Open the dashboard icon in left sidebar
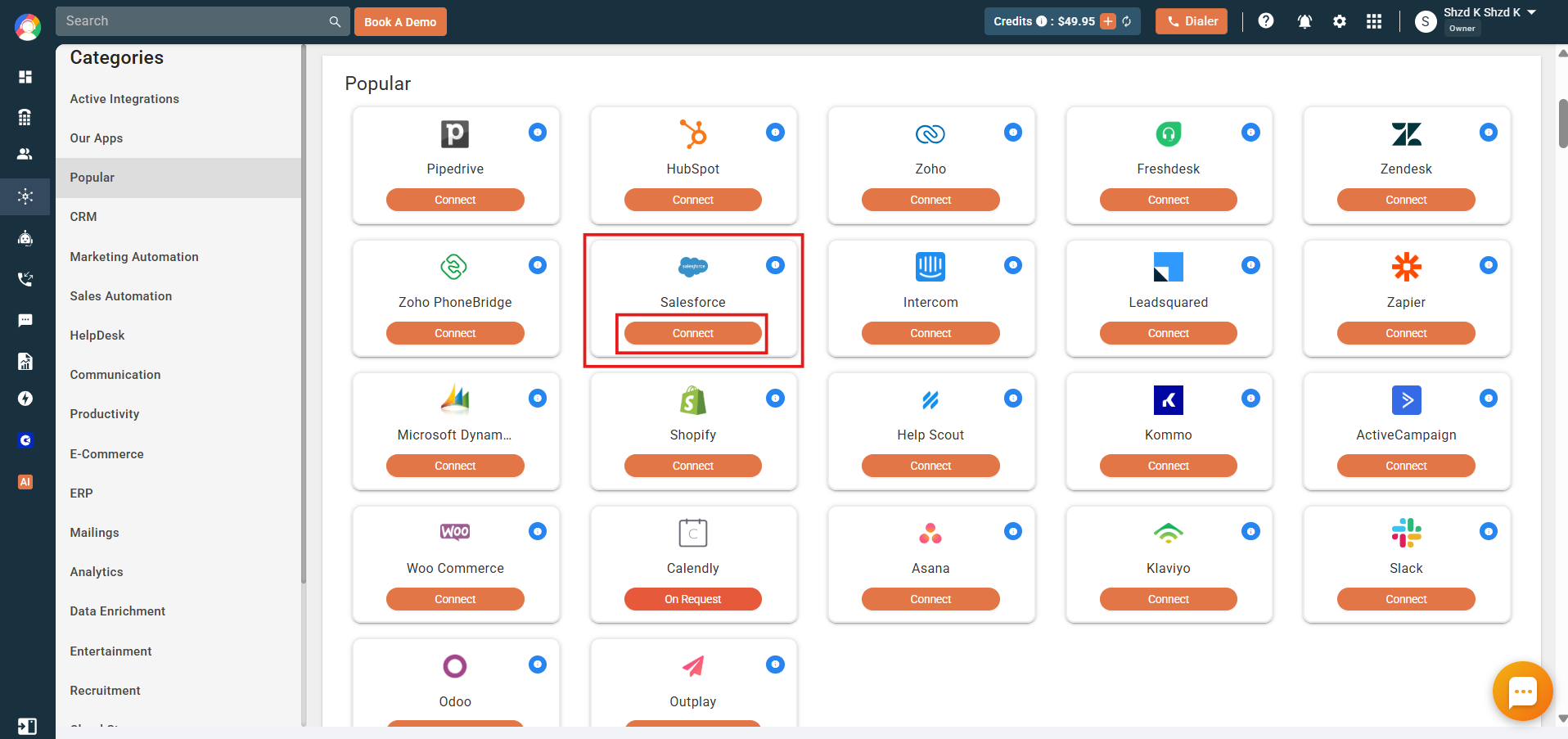This screenshot has width=1568, height=739. [x=25, y=77]
